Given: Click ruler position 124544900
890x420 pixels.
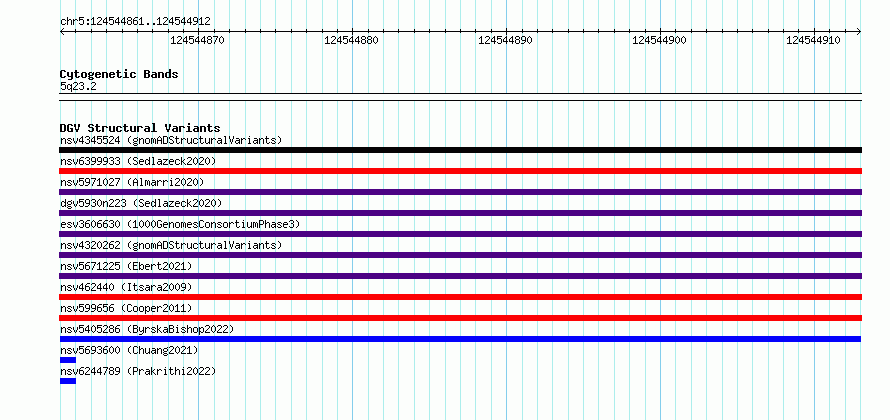Looking at the screenshot, I should [x=660, y=40].
